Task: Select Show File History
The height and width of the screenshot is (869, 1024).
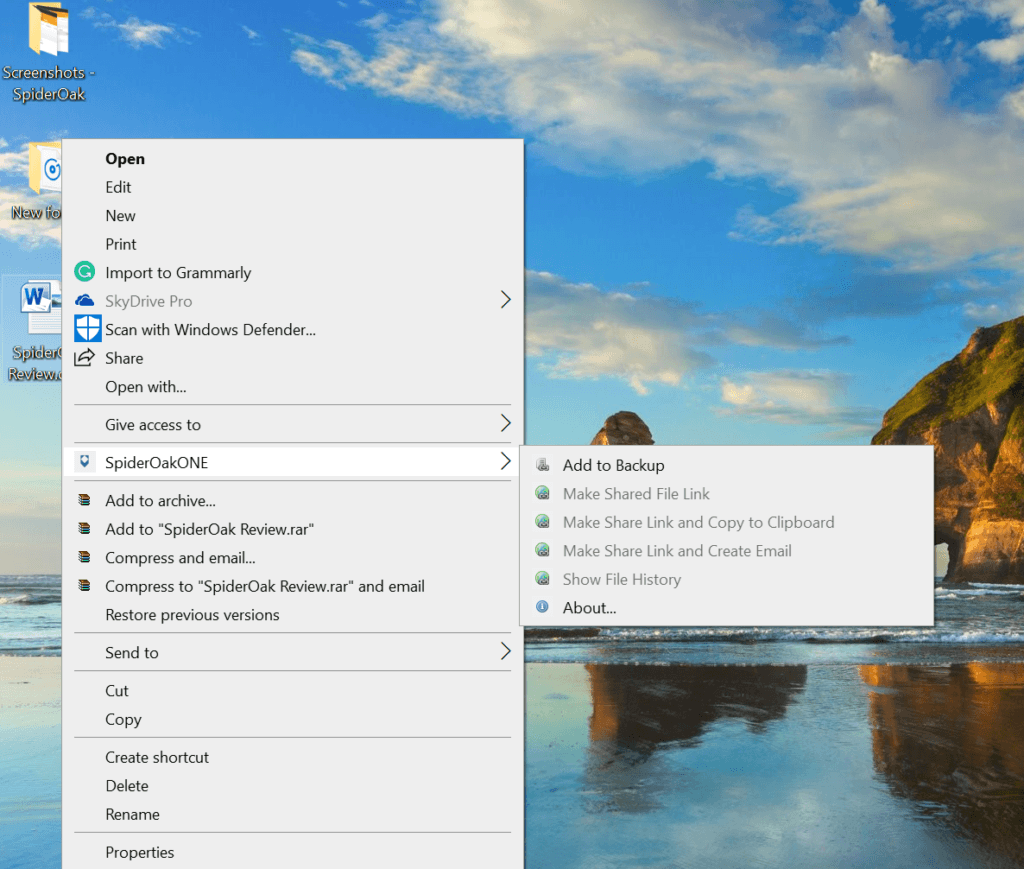Action: coord(726,579)
